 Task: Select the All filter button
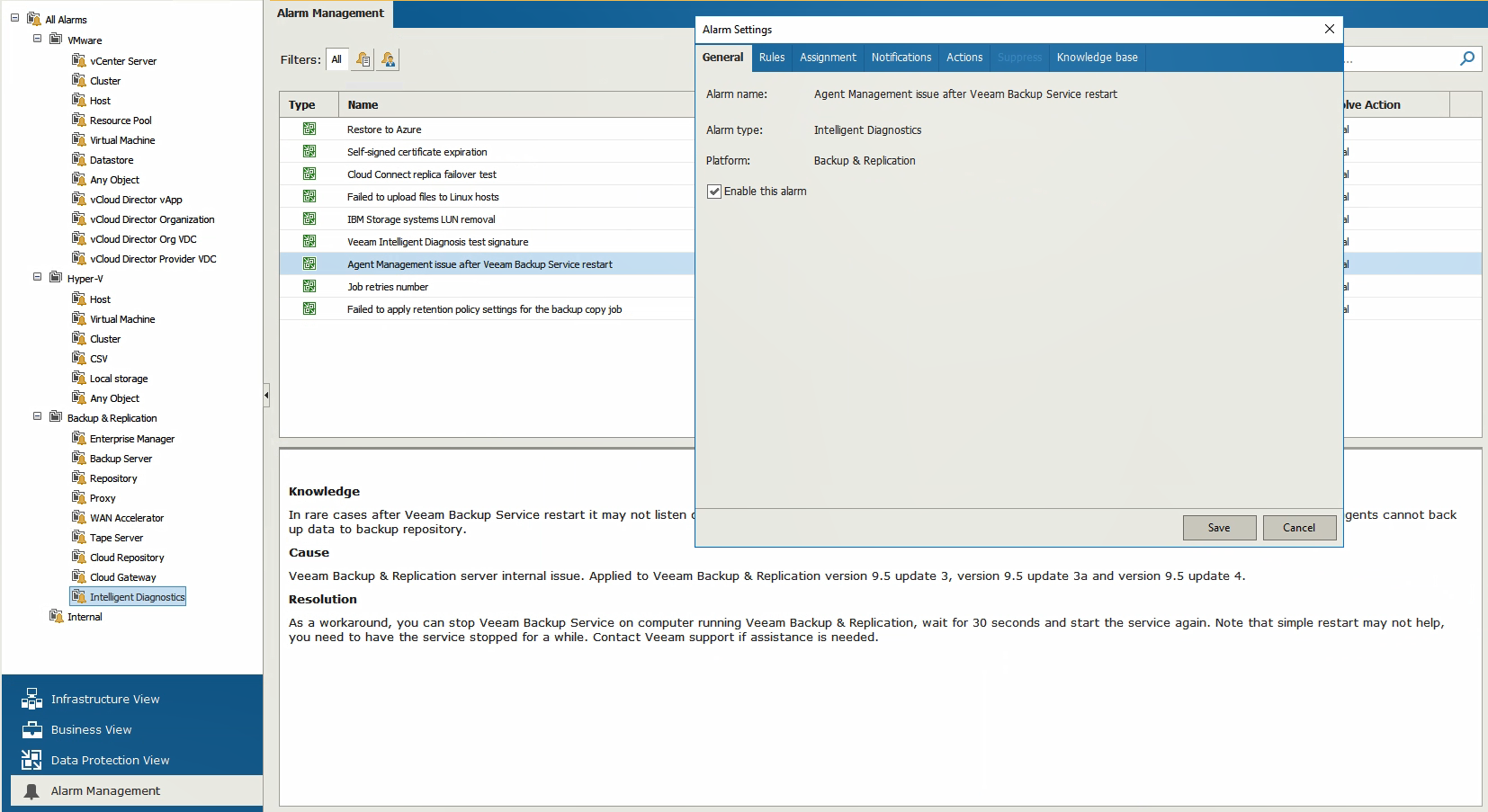336,59
